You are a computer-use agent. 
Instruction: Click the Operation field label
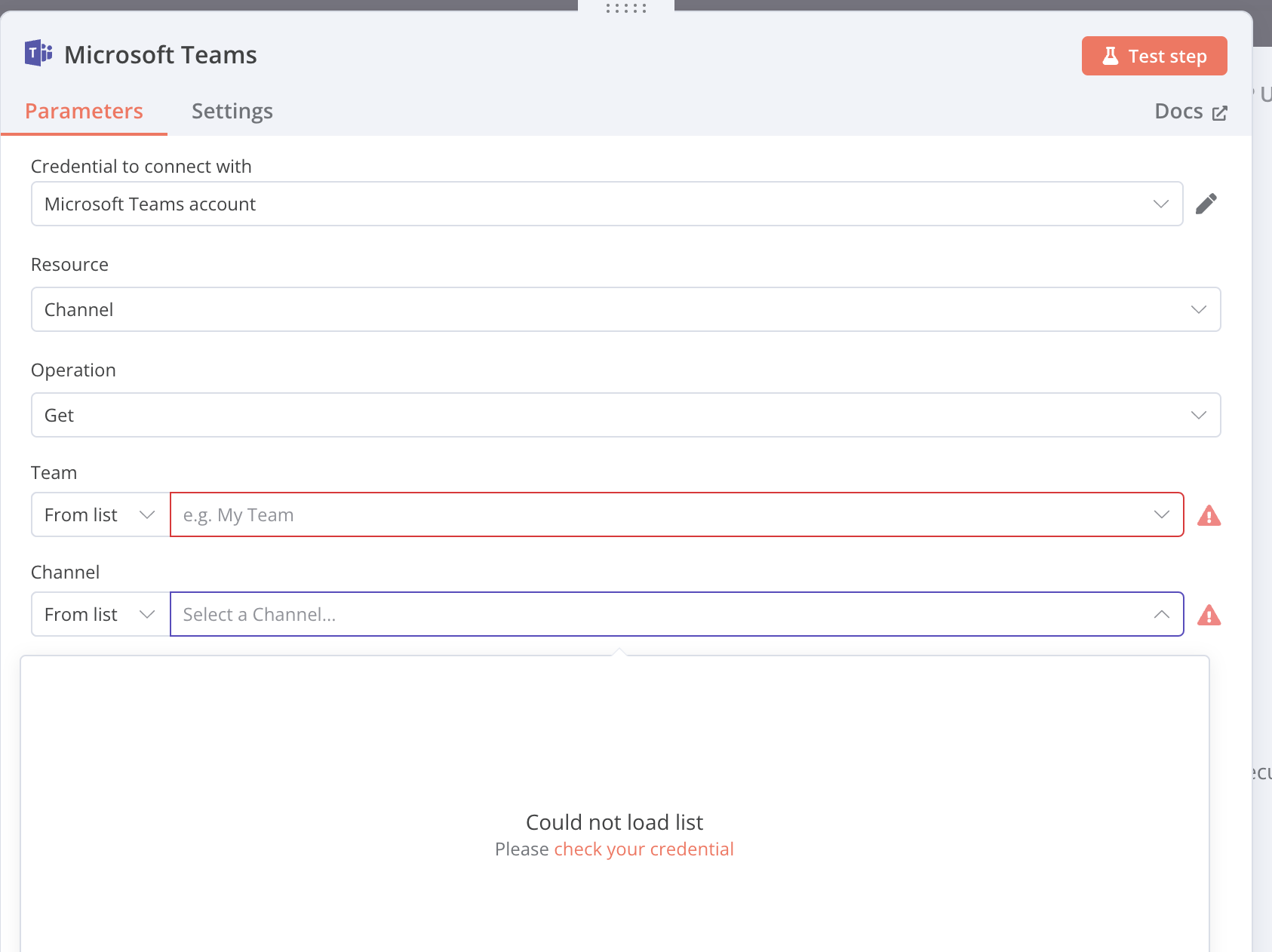pyautogui.click(x=73, y=370)
